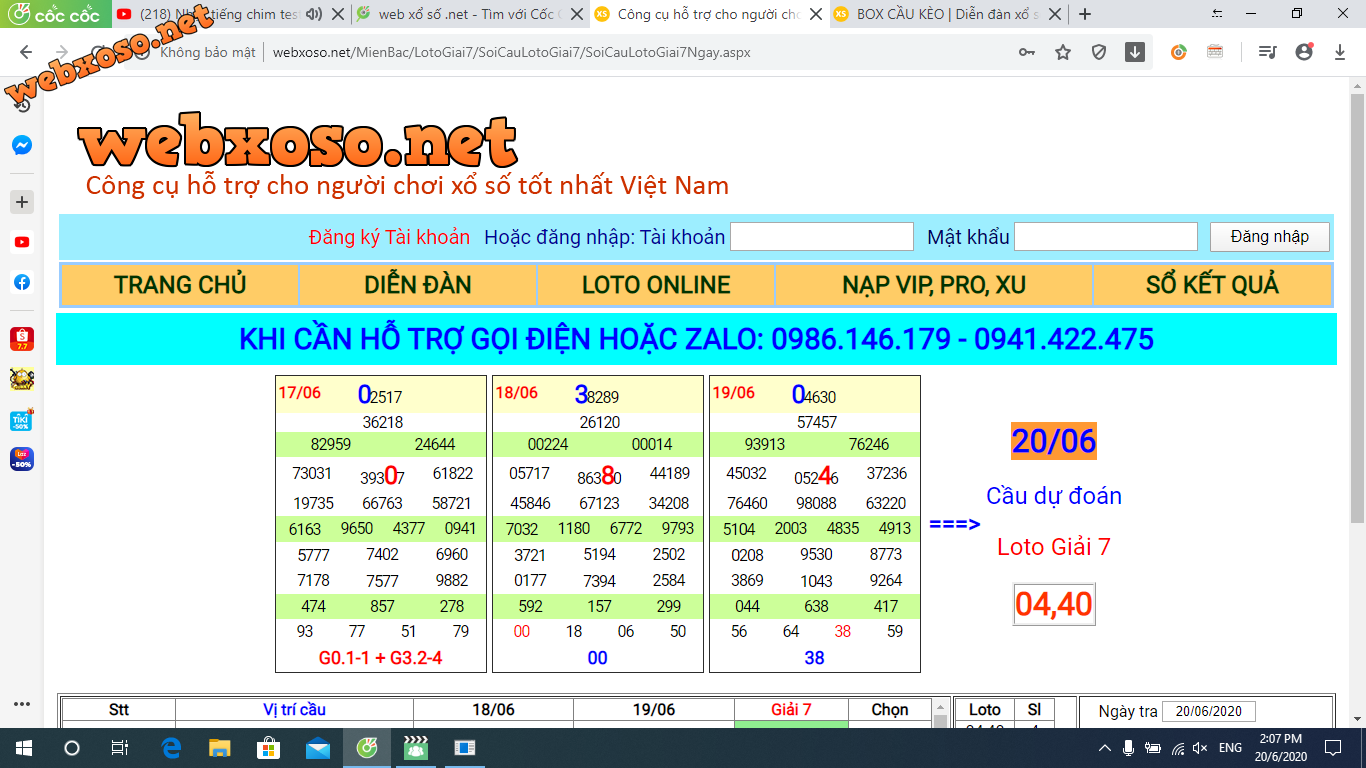Click the Đăng ký Tài khoản link
Image resolution: width=1366 pixels, height=768 pixels.
[x=389, y=237]
